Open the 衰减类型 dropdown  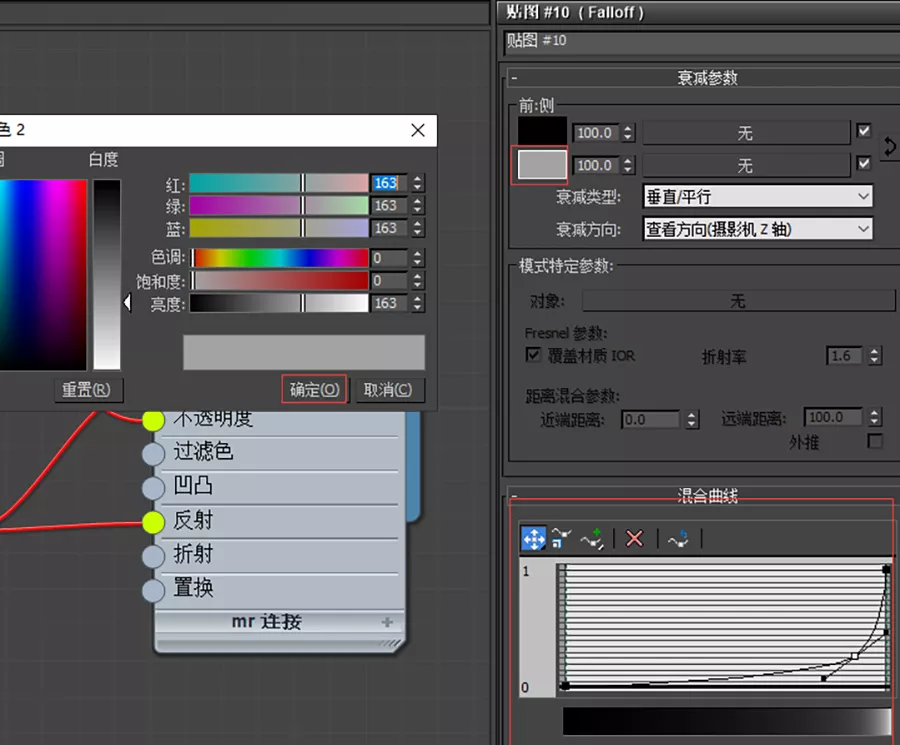pos(758,197)
